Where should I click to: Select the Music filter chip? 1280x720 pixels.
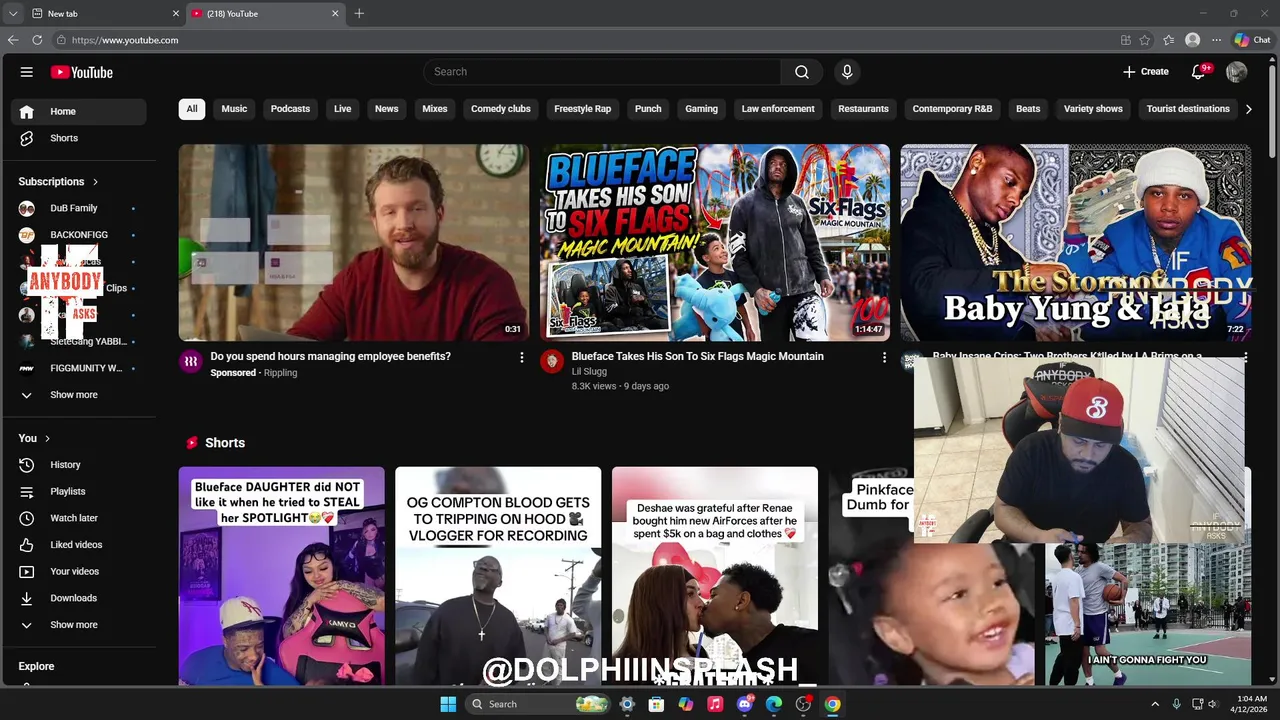coord(234,109)
